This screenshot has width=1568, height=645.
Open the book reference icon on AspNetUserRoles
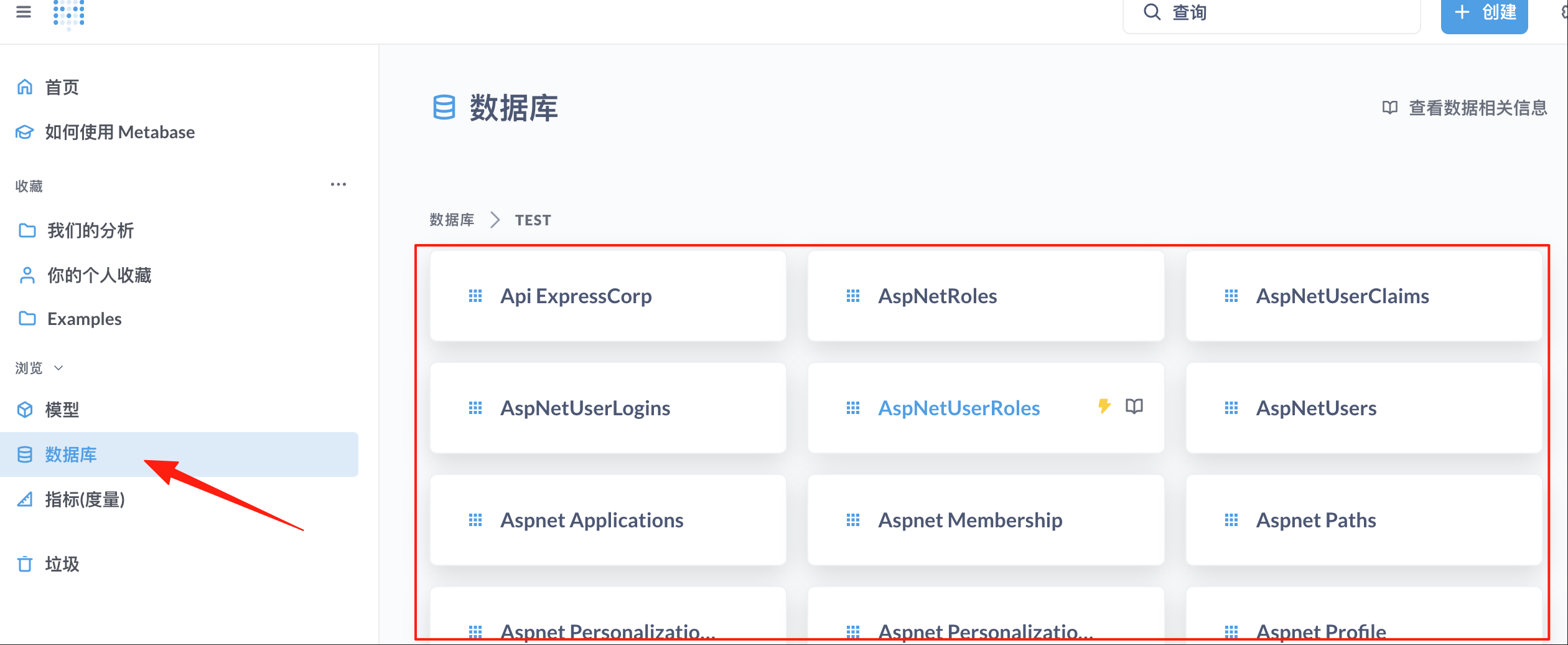1134,407
